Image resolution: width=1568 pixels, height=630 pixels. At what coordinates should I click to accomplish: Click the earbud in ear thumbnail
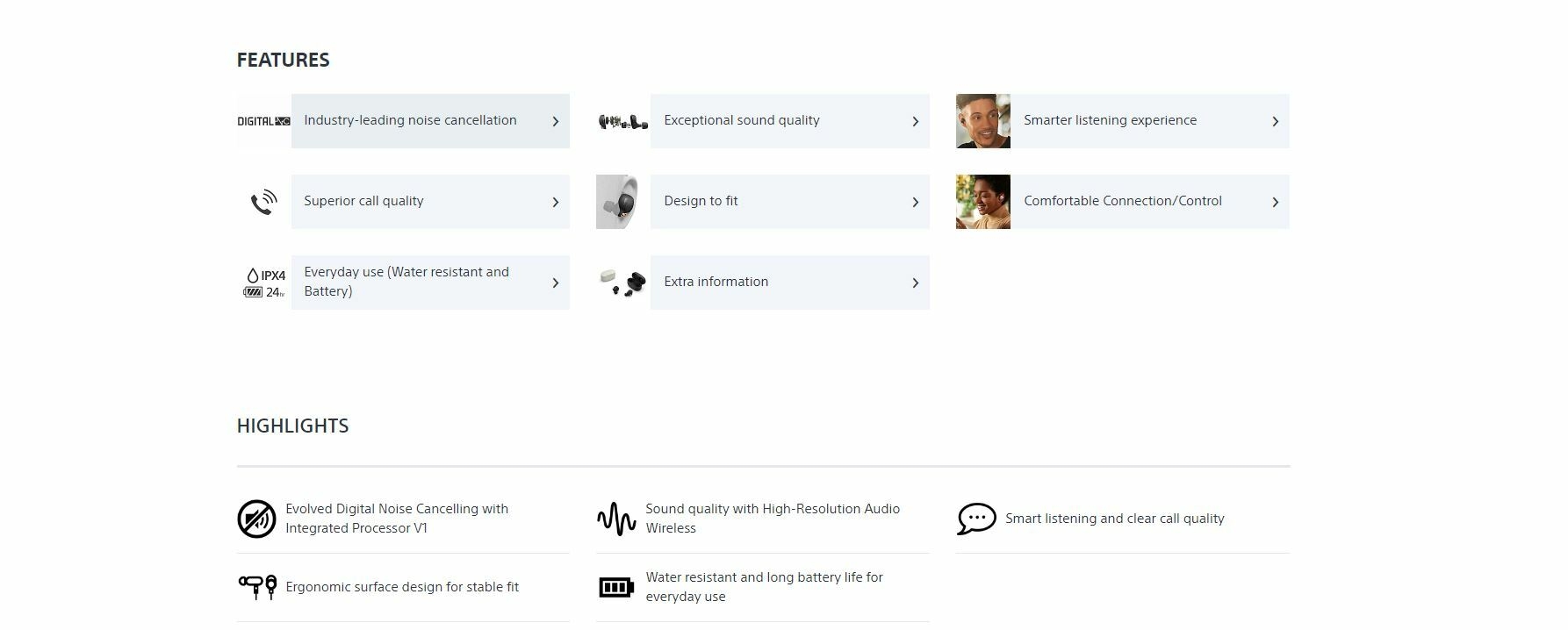622,202
